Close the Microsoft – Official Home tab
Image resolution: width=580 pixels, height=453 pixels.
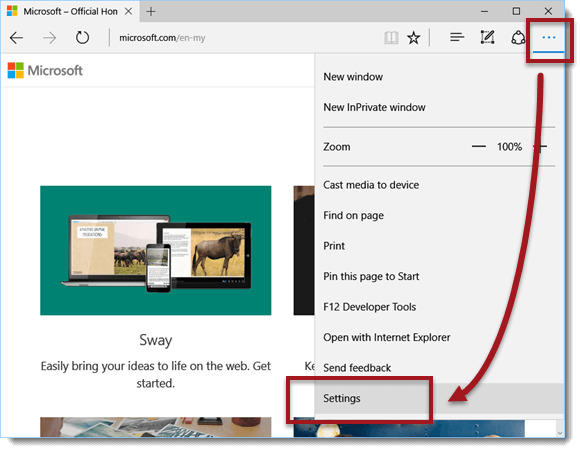click(x=128, y=12)
